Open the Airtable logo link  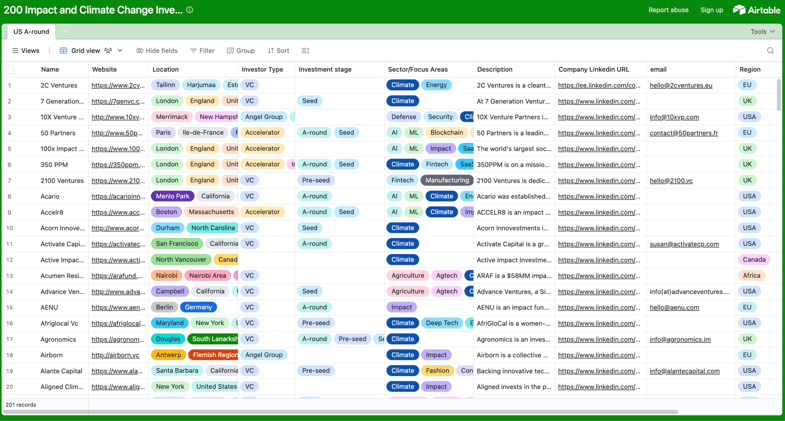pyautogui.click(x=756, y=10)
